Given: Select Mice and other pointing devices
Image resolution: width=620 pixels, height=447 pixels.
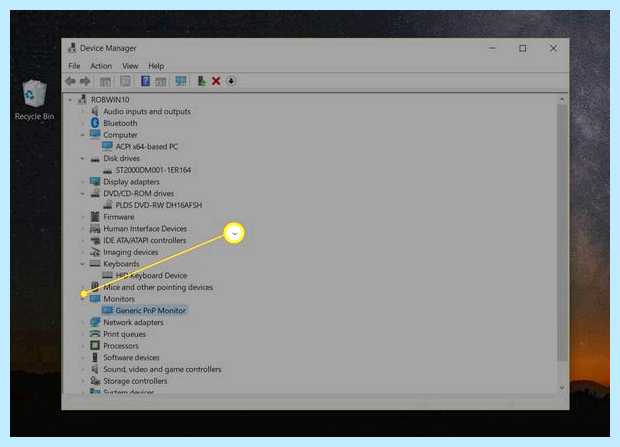Looking at the screenshot, I should (158, 287).
